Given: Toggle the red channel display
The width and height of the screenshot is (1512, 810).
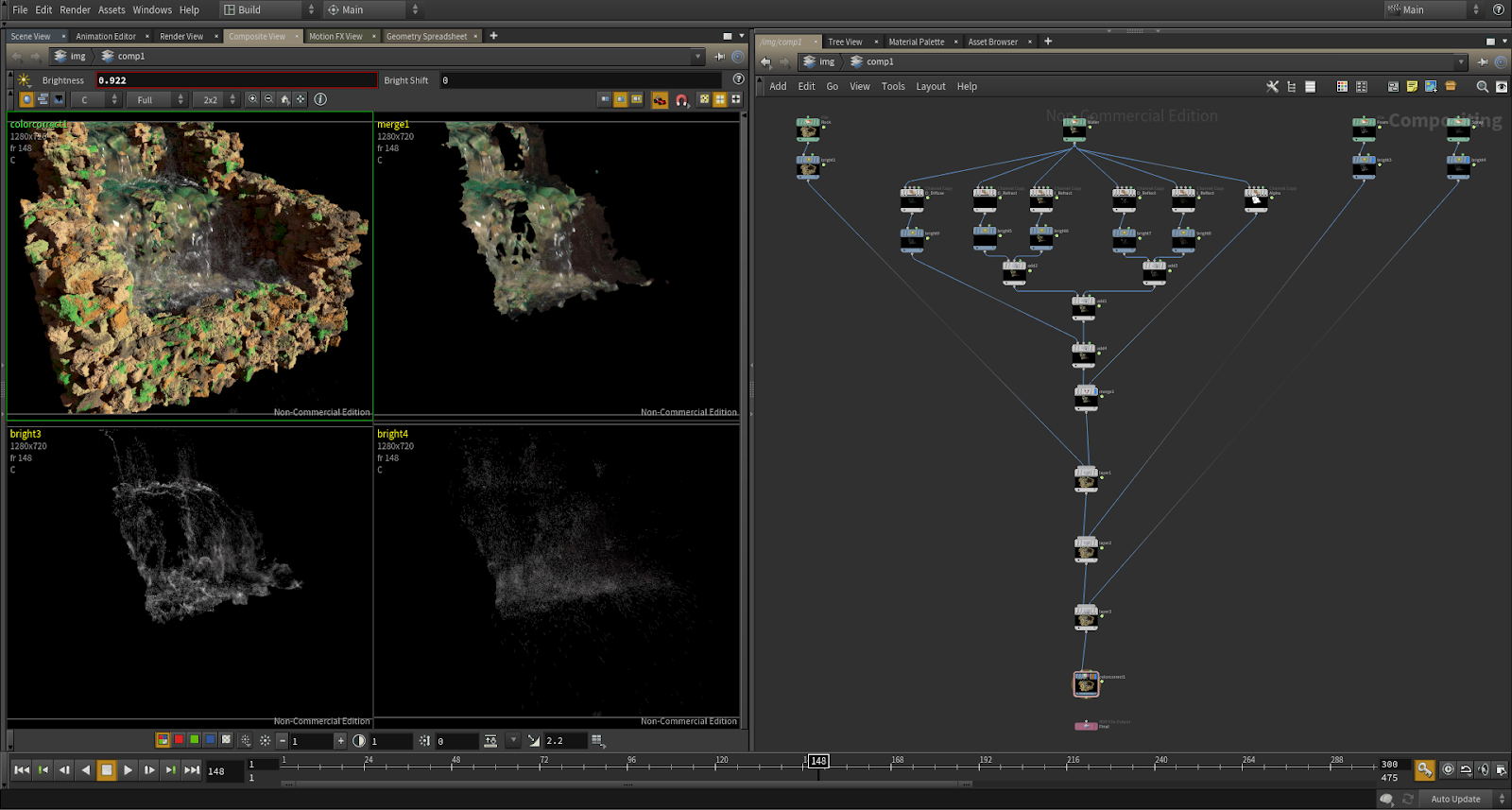Looking at the screenshot, I should (179, 740).
